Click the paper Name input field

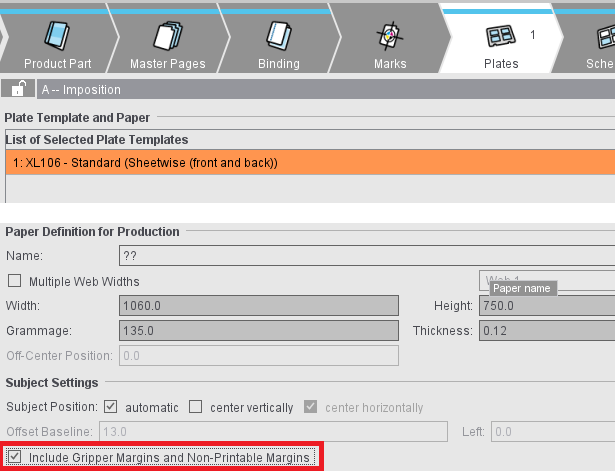coord(366,256)
